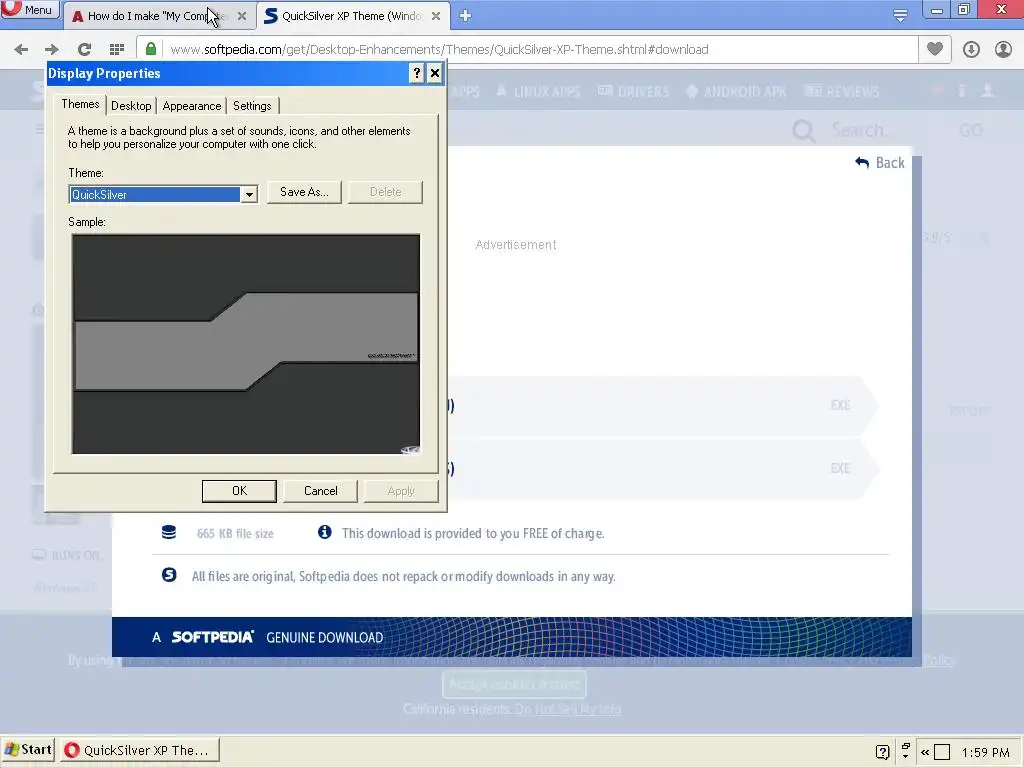Close the QuickSilver XP Theme tab
This screenshot has height=768, width=1024.
click(436, 16)
